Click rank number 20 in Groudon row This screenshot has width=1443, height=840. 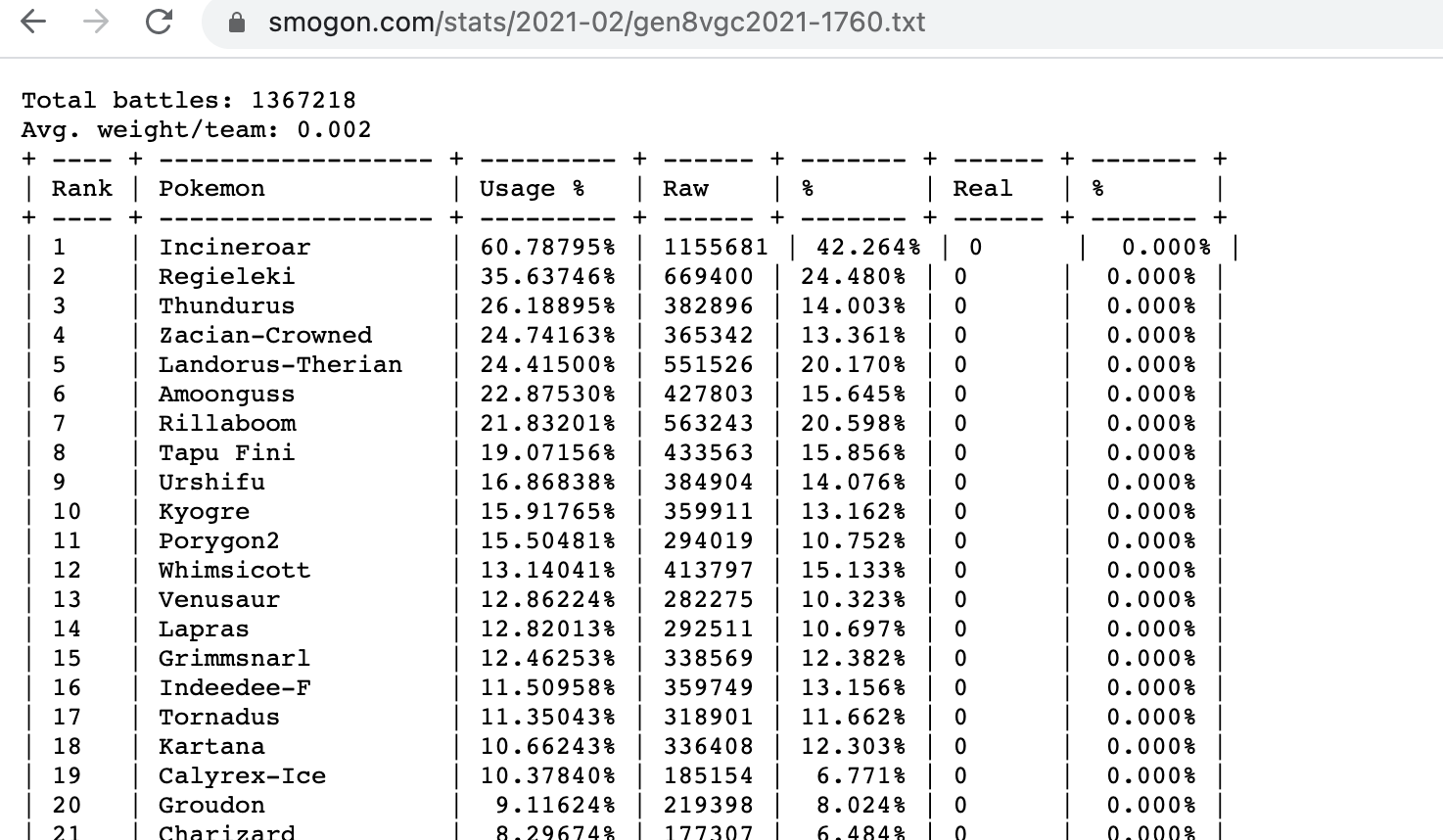(67, 805)
